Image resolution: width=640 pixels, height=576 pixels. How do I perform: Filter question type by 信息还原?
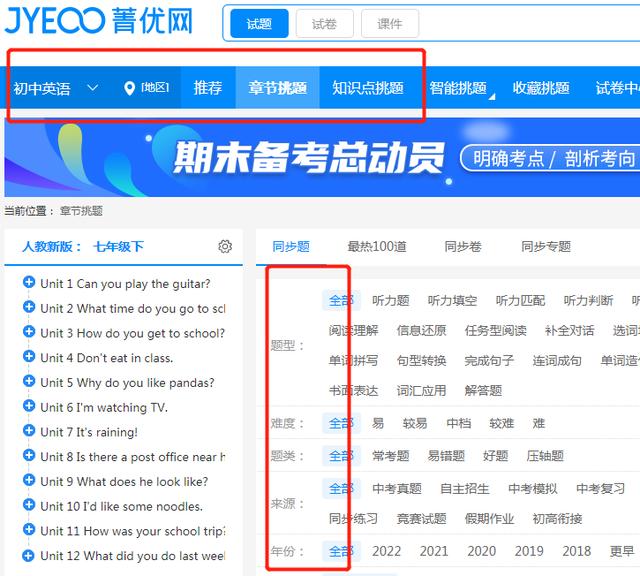pos(422,330)
